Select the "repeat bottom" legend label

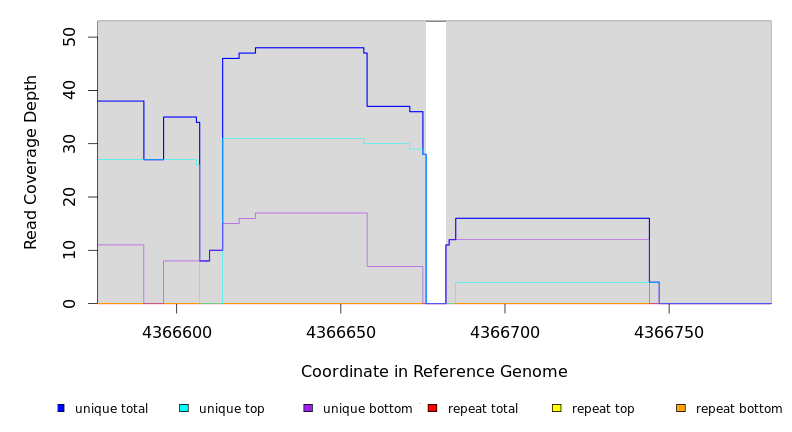pyautogui.click(x=739, y=409)
